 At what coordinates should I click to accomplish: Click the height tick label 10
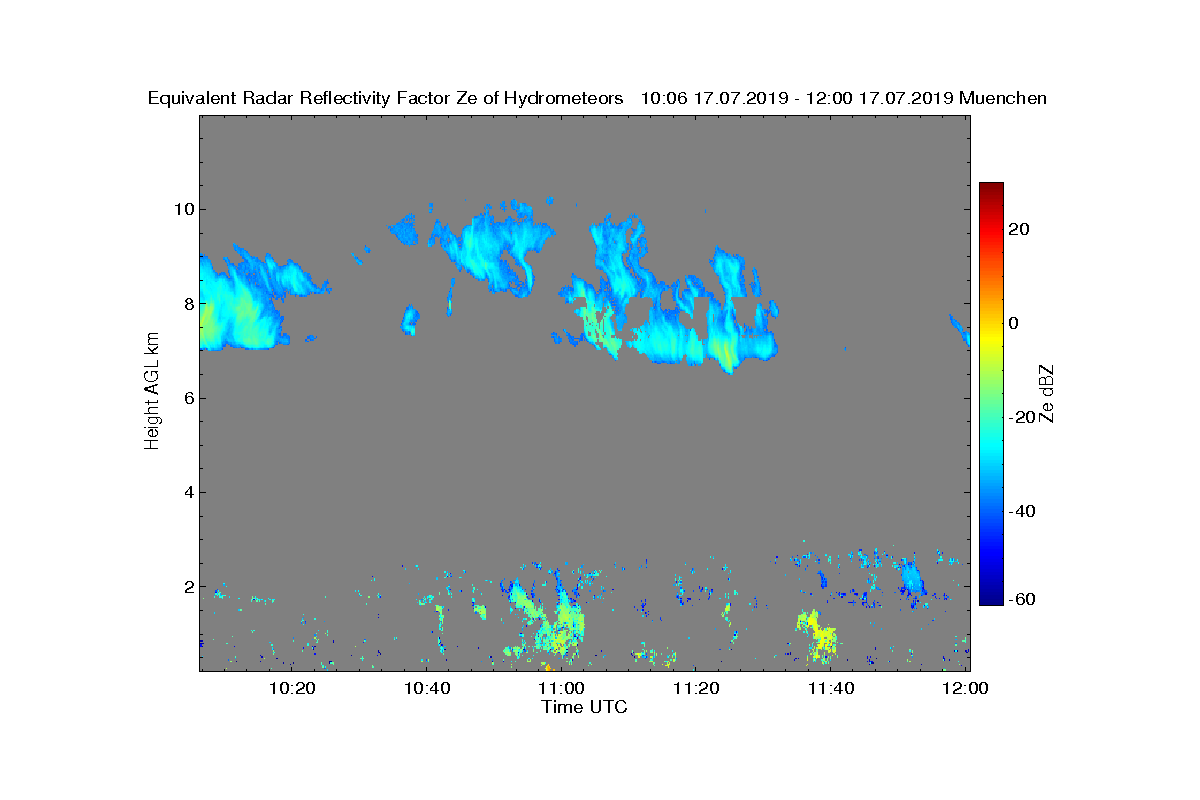click(182, 209)
